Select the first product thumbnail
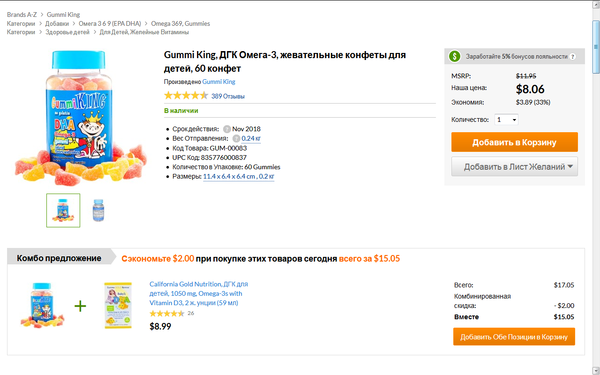The height and width of the screenshot is (375, 600). pos(64,210)
